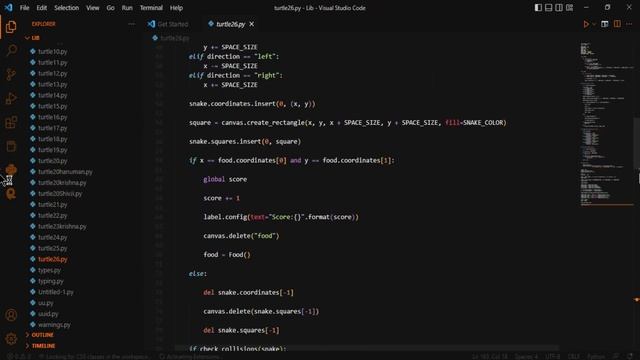
Task: Open the Help menu
Action: (x=176, y=8)
